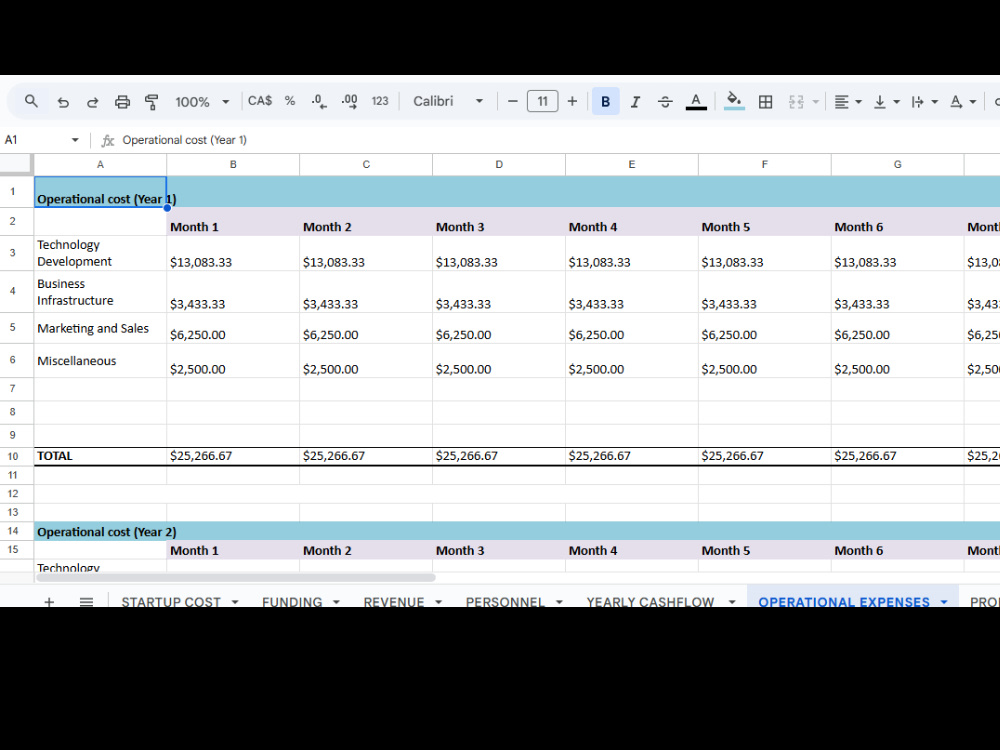The image size is (1000, 750).
Task: Select cell 'Operational cost (Year 1)'
Action: (100, 192)
